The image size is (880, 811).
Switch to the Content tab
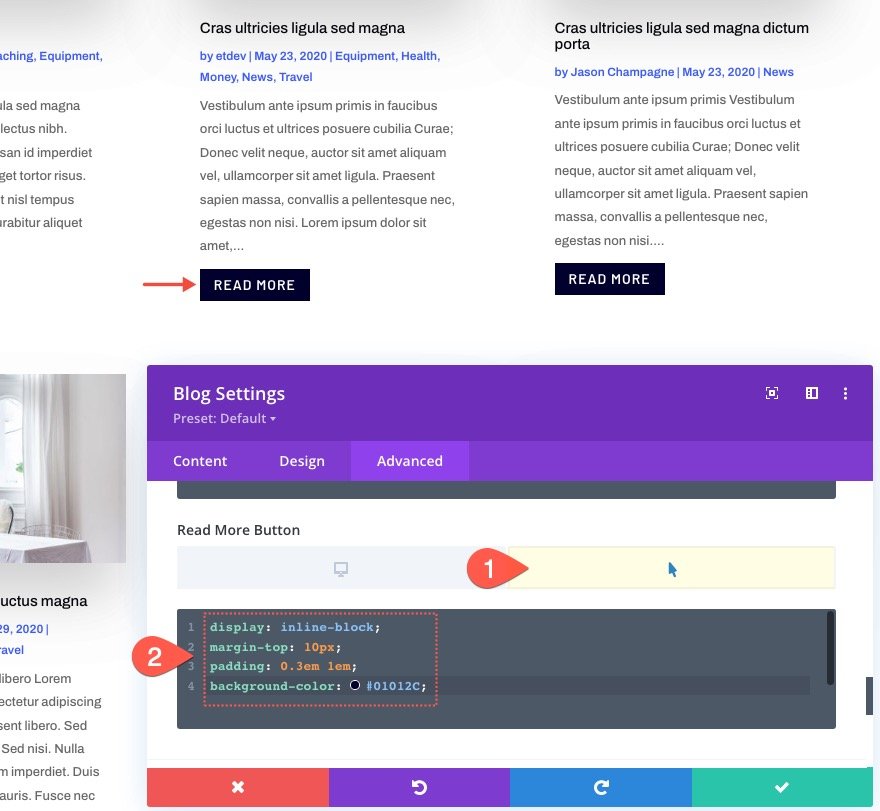click(x=200, y=461)
